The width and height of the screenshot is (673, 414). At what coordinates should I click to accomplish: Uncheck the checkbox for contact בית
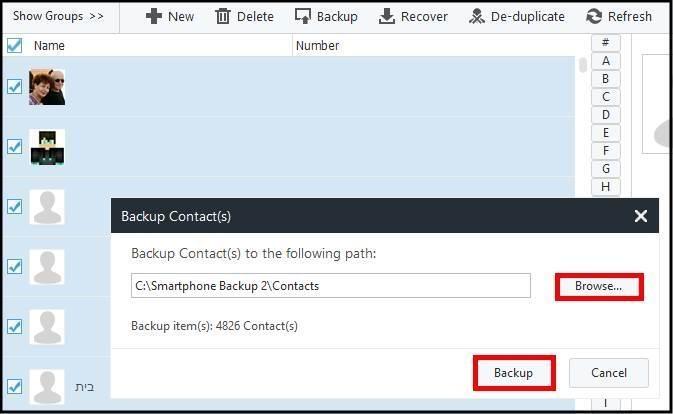pyautogui.click(x=14, y=387)
